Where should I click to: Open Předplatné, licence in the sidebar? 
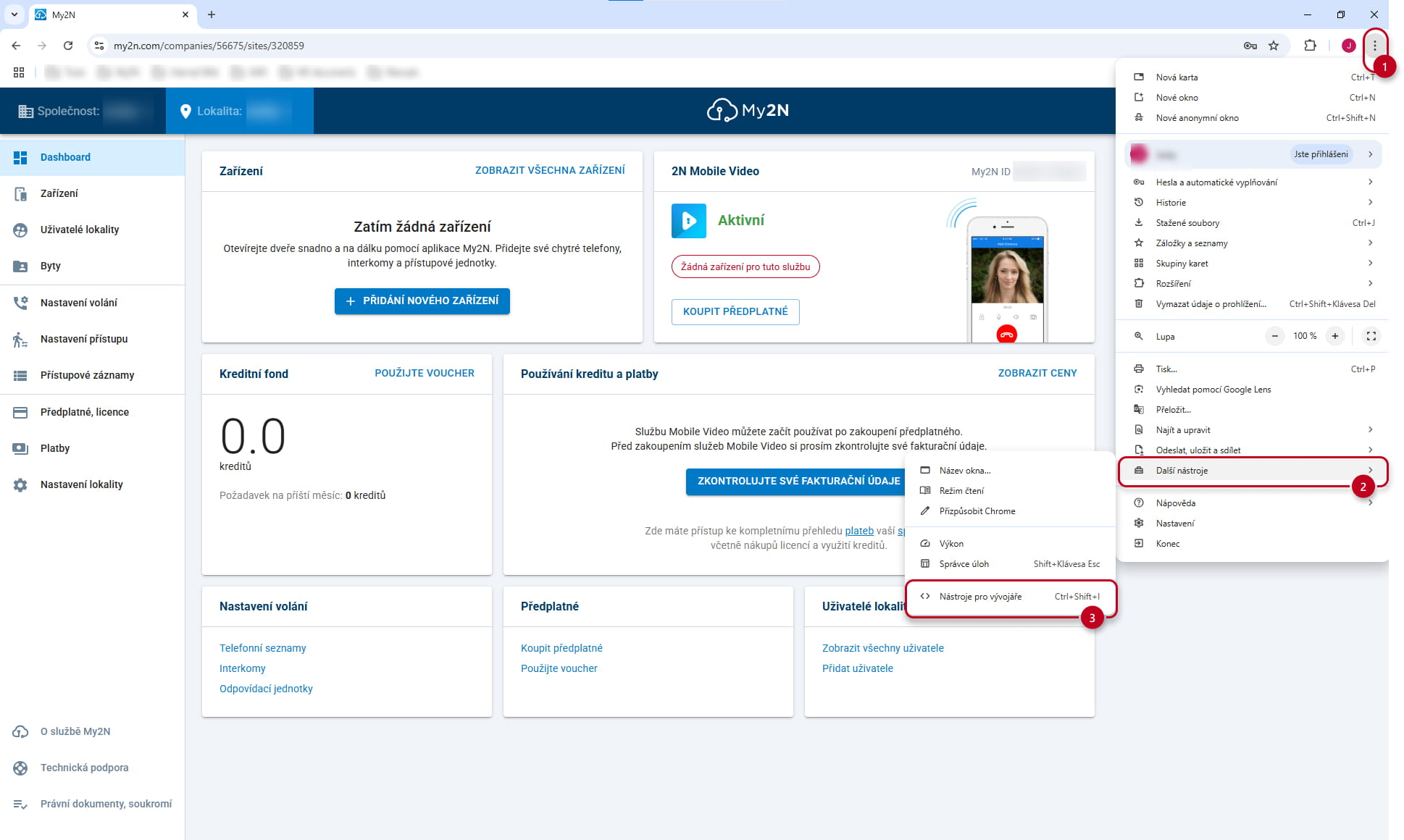93,412
